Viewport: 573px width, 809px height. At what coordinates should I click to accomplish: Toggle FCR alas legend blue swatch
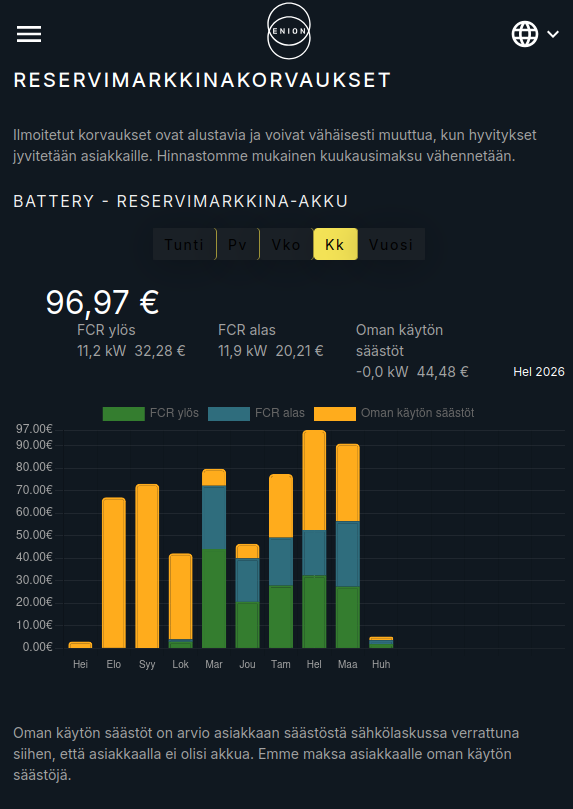[229, 414]
